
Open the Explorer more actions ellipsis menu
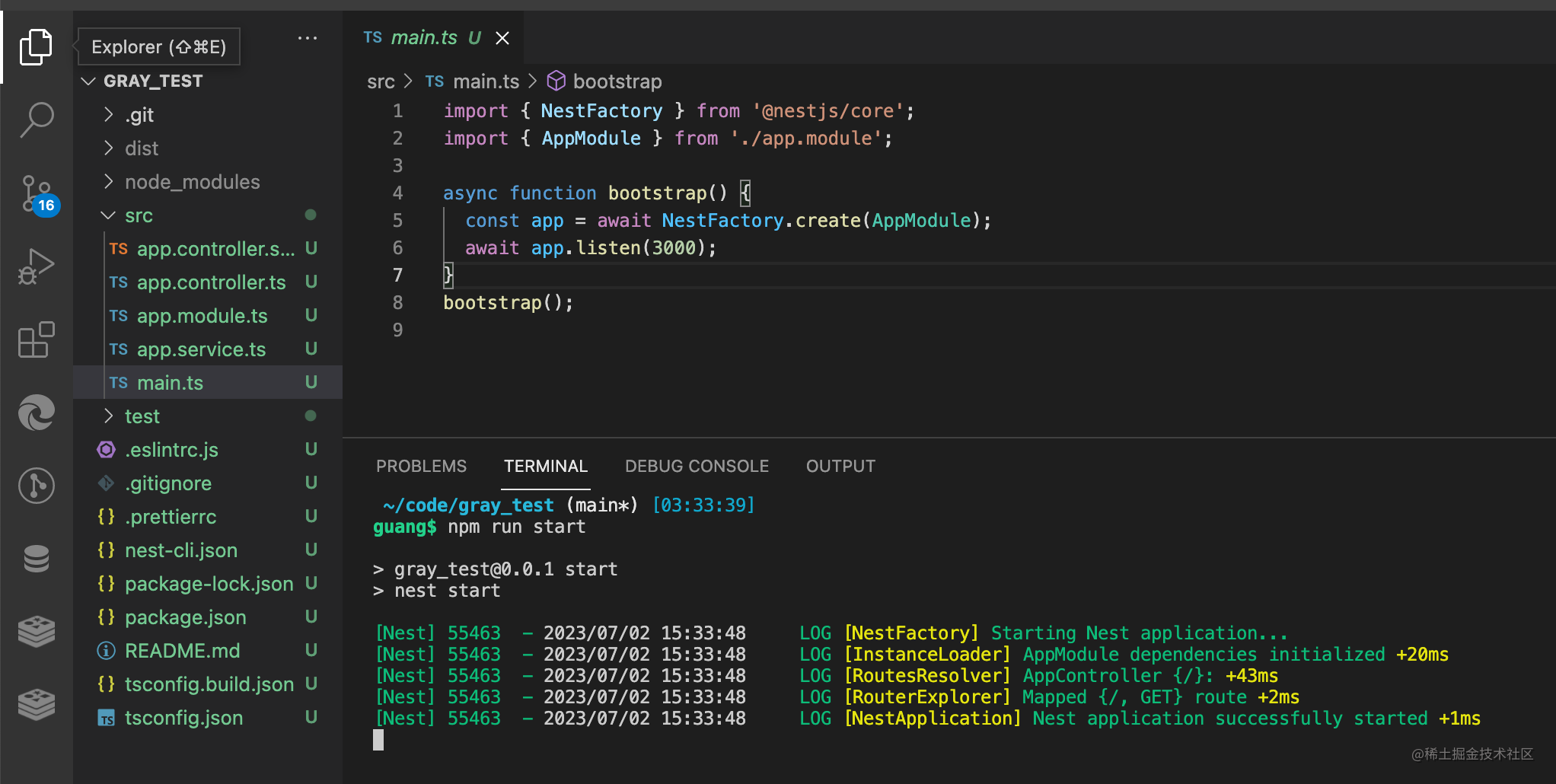point(308,38)
